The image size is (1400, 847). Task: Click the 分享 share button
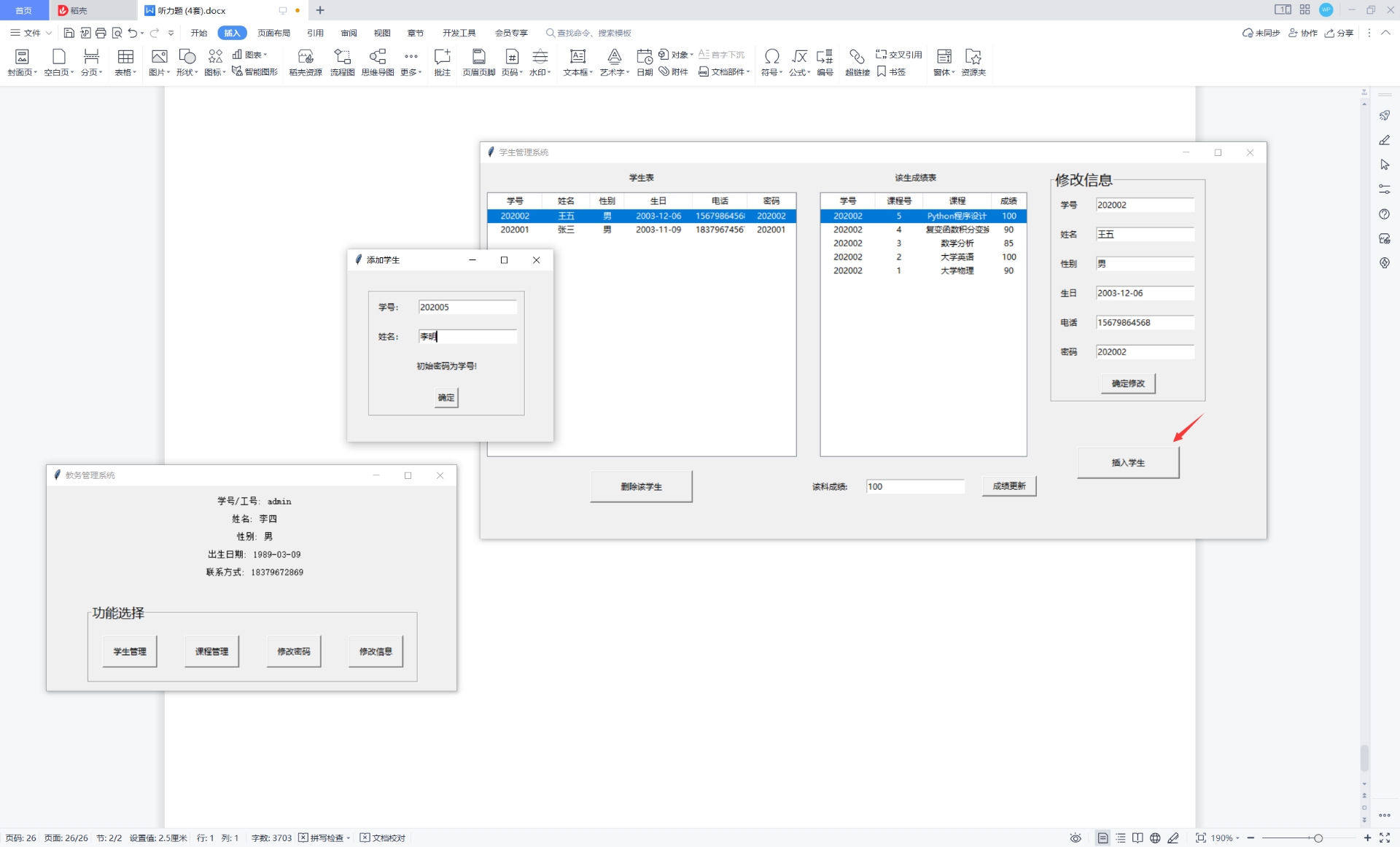(x=1339, y=33)
